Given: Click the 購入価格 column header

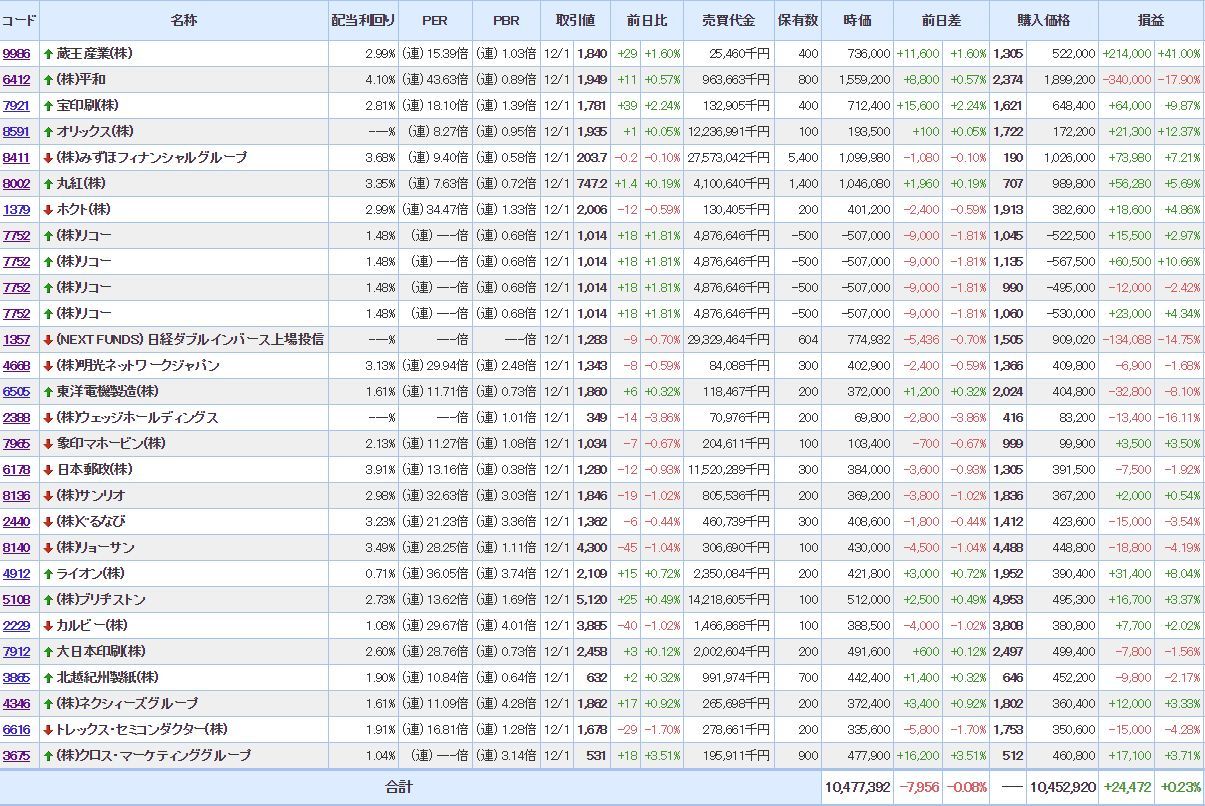Looking at the screenshot, I should click(x=1043, y=21).
